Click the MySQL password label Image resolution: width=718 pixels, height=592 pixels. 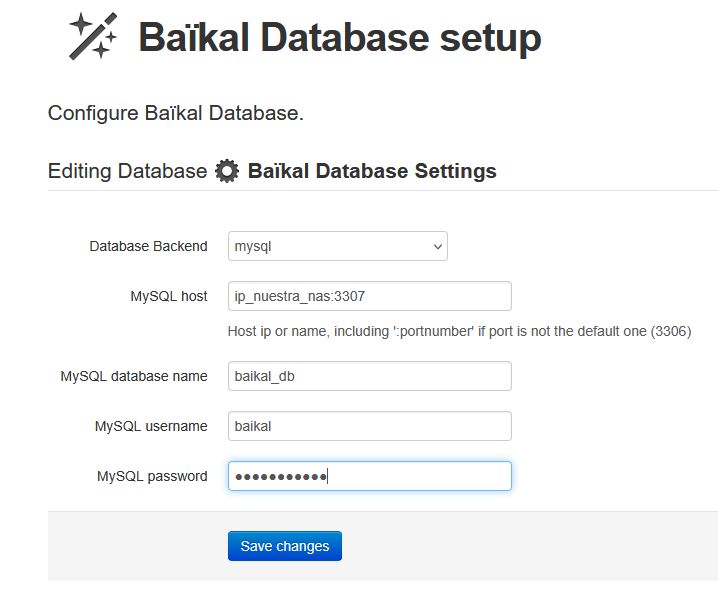tap(152, 476)
